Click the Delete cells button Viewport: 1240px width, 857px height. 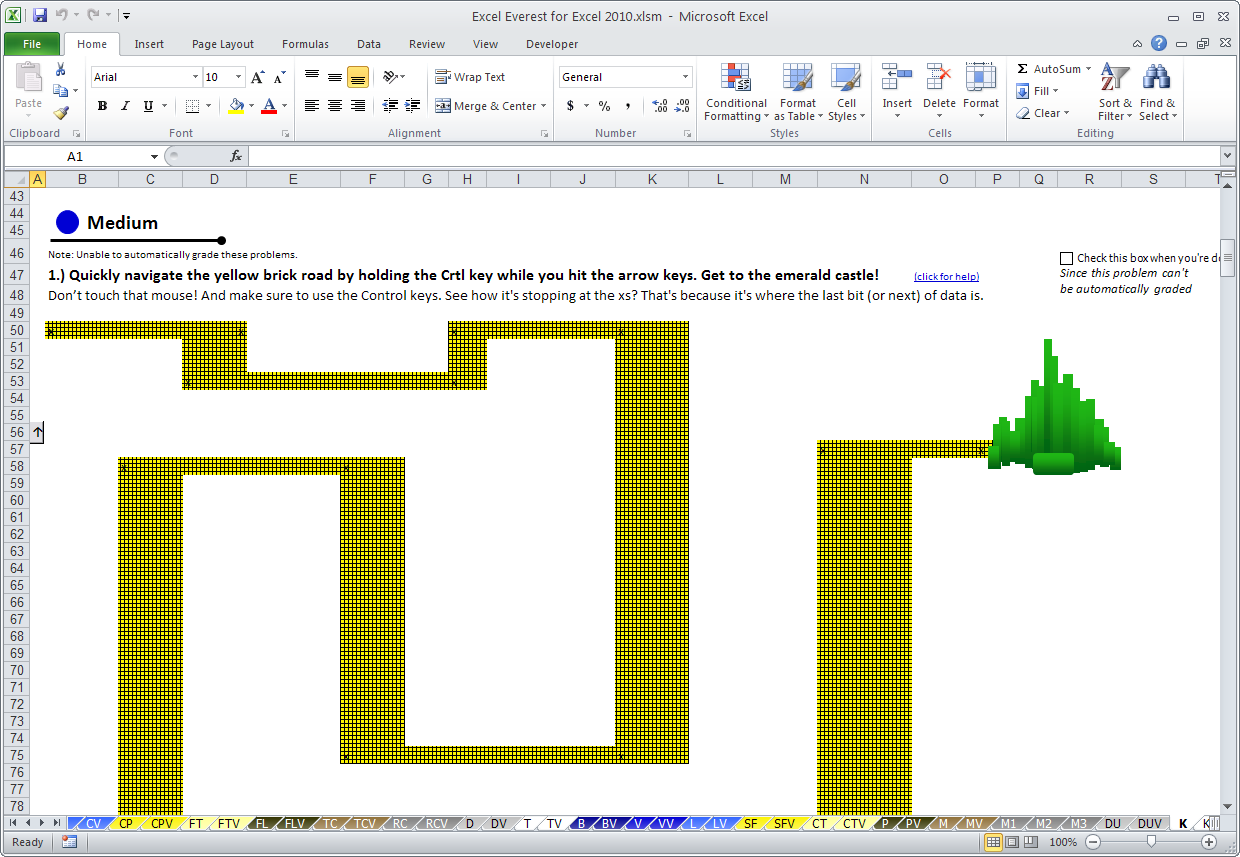(939, 92)
